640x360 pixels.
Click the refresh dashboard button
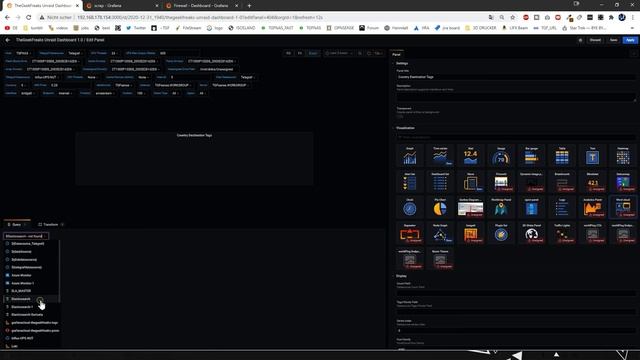click(369, 53)
